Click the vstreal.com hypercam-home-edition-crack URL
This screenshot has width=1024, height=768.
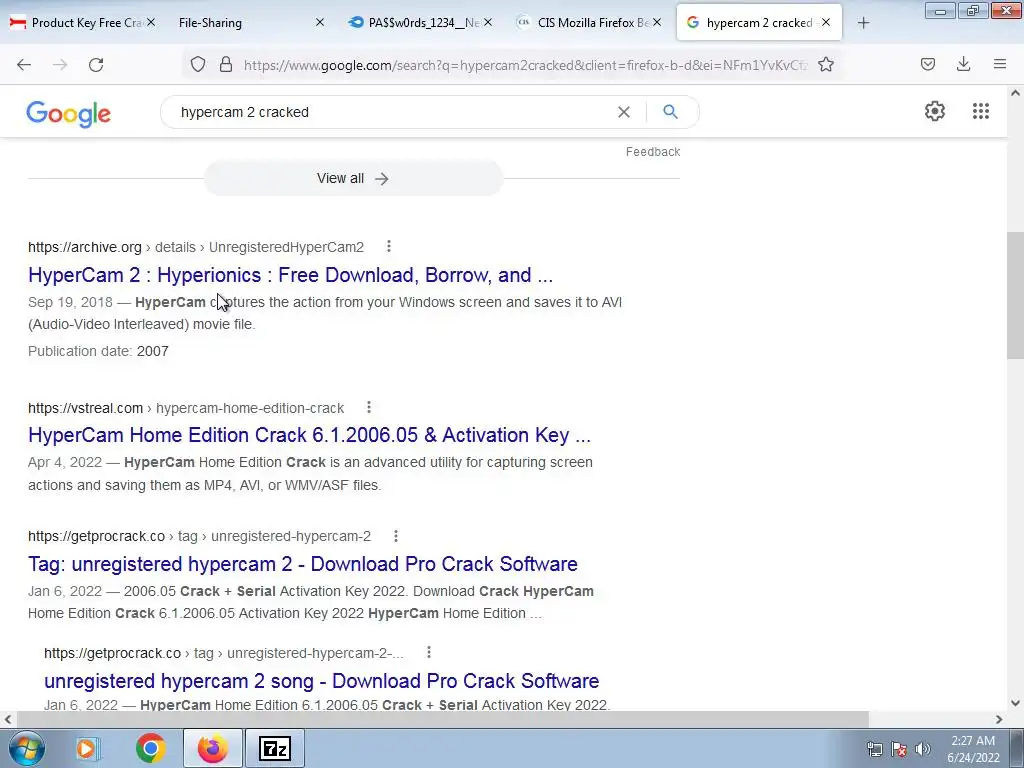pos(186,408)
